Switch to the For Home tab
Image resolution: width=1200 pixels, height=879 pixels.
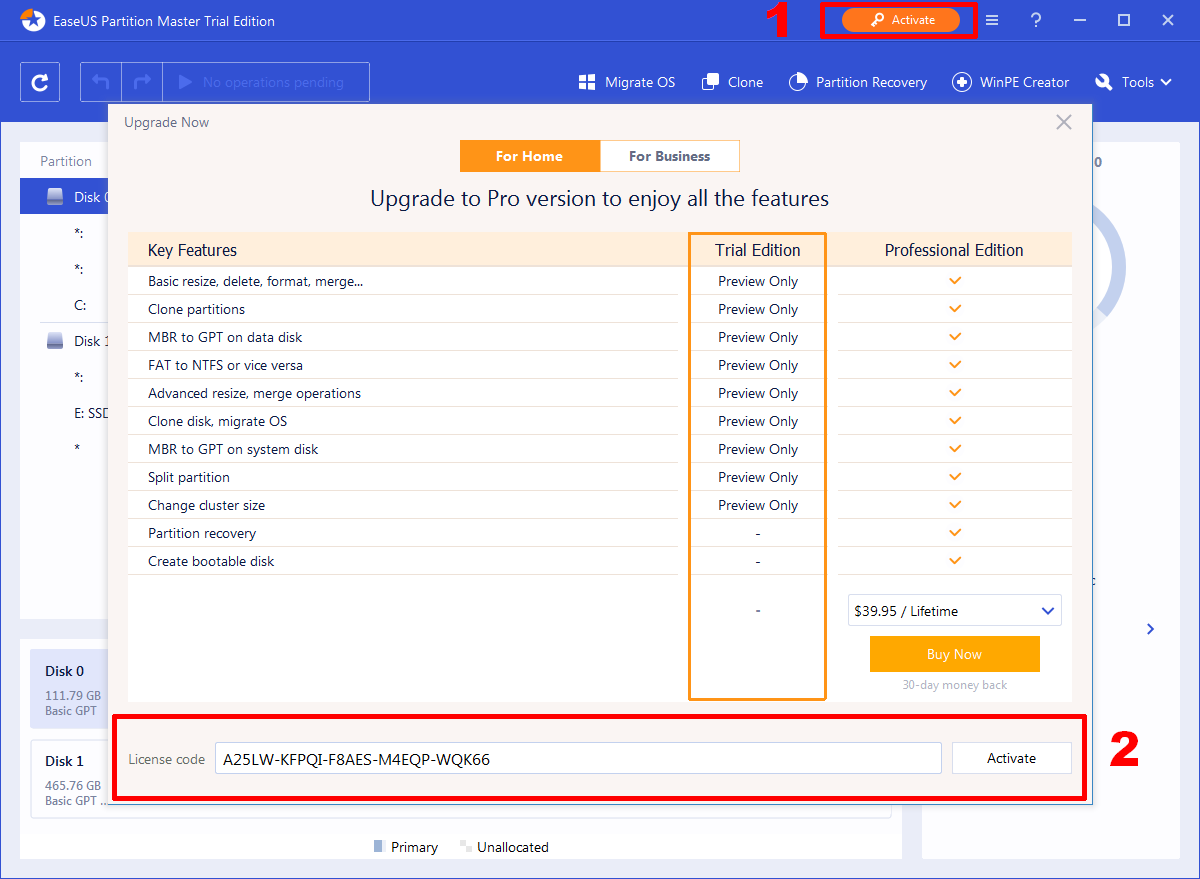[x=530, y=156]
